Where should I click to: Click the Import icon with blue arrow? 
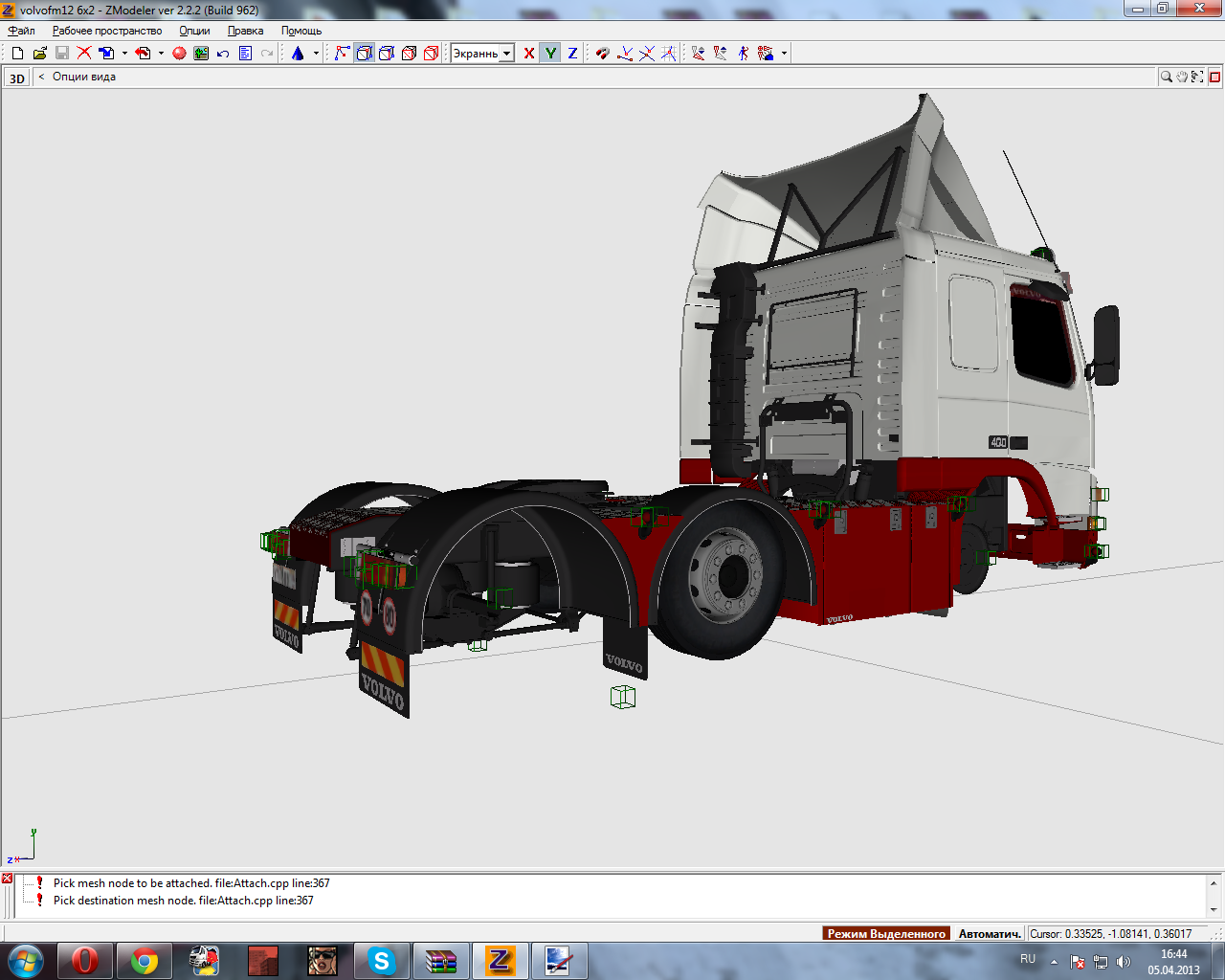(107, 54)
